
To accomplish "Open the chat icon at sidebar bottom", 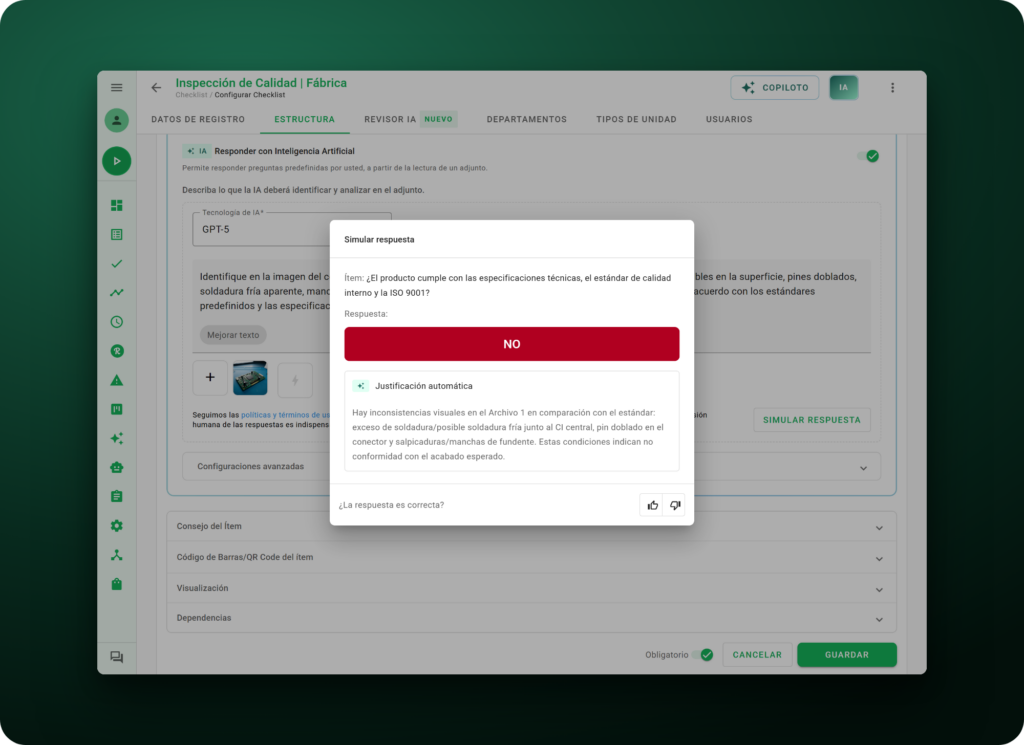I will [x=117, y=657].
